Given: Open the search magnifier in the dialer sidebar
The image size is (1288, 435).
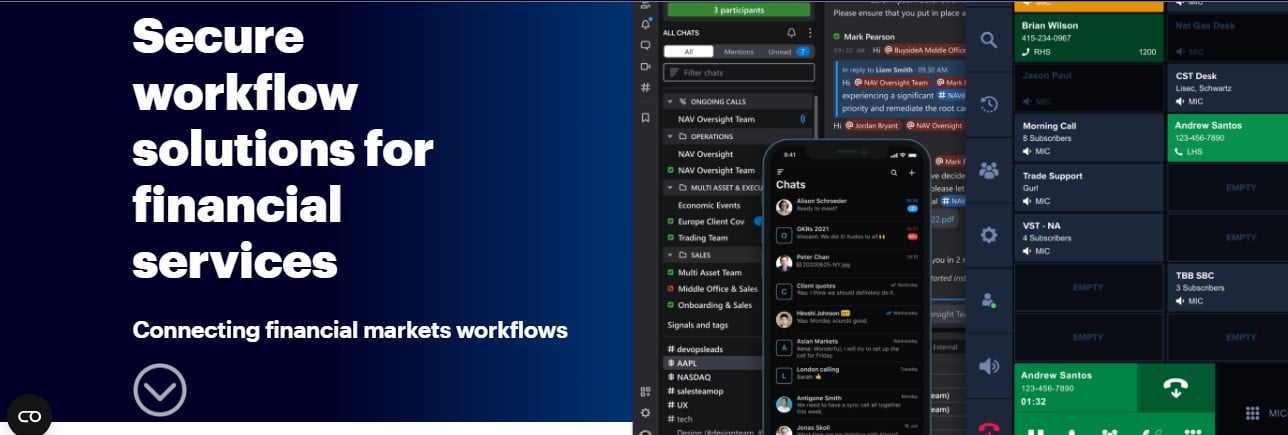Looking at the screenshot, I should point(989,40).
